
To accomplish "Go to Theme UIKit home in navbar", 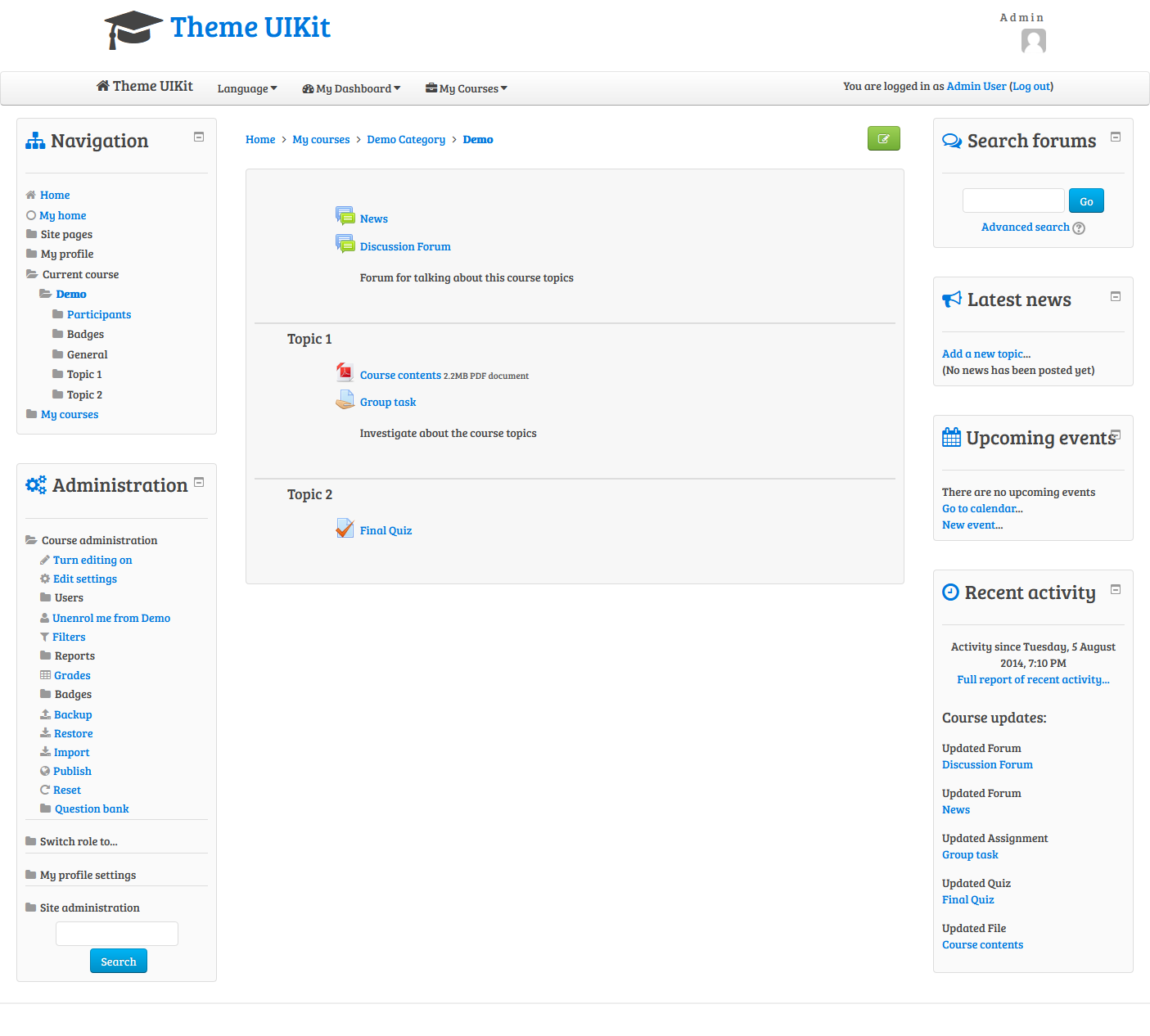I will 145,87.
